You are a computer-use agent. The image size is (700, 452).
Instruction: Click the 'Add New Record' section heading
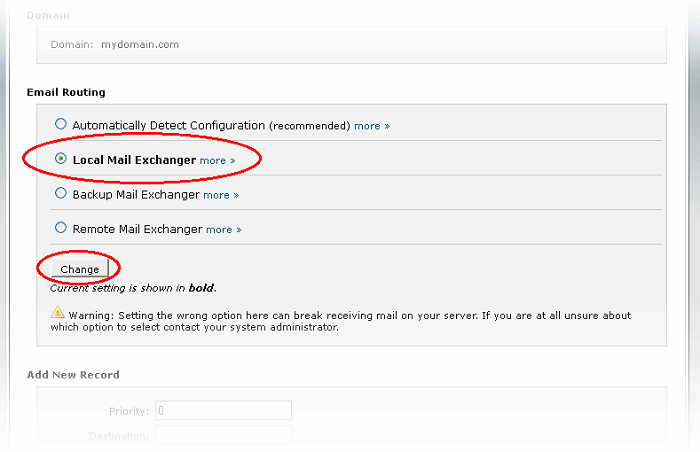tap(73, 375)
